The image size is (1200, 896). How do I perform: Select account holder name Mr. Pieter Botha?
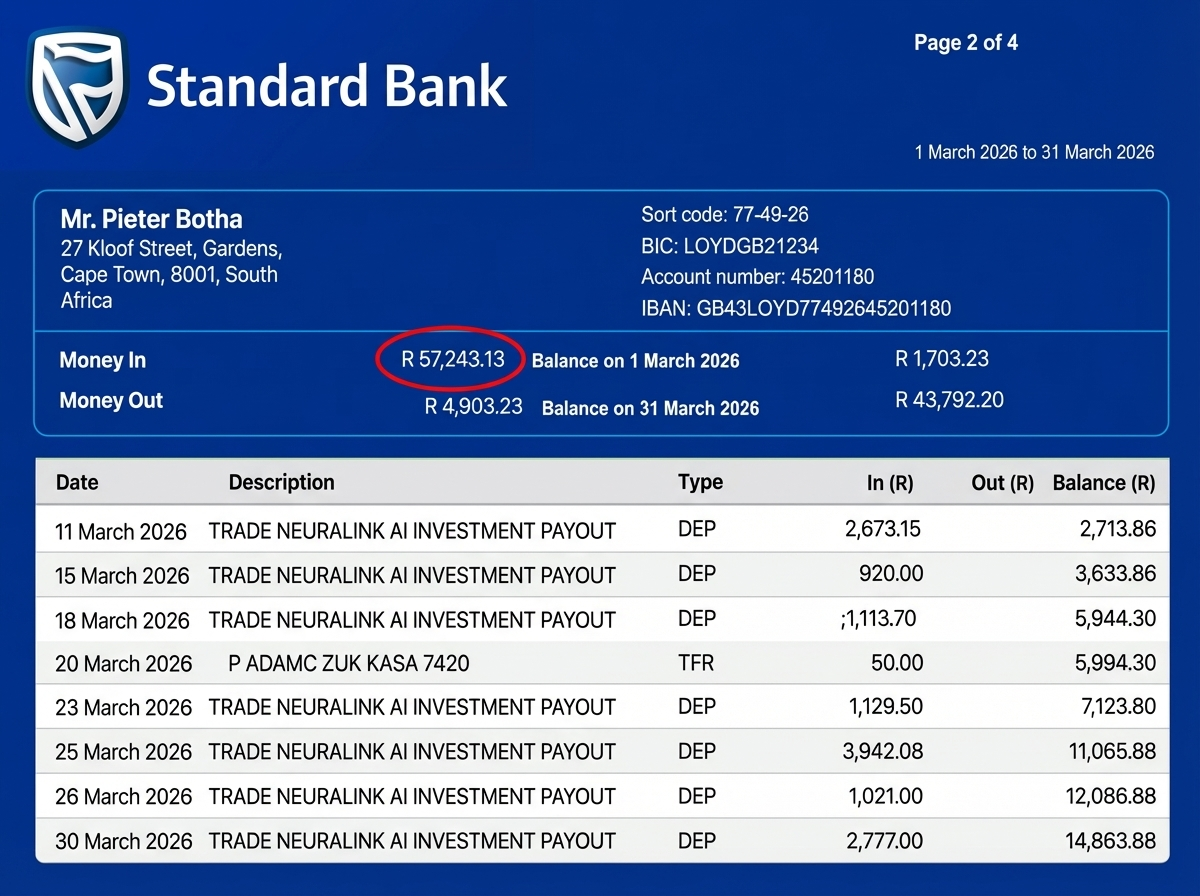tap(151, 219)
